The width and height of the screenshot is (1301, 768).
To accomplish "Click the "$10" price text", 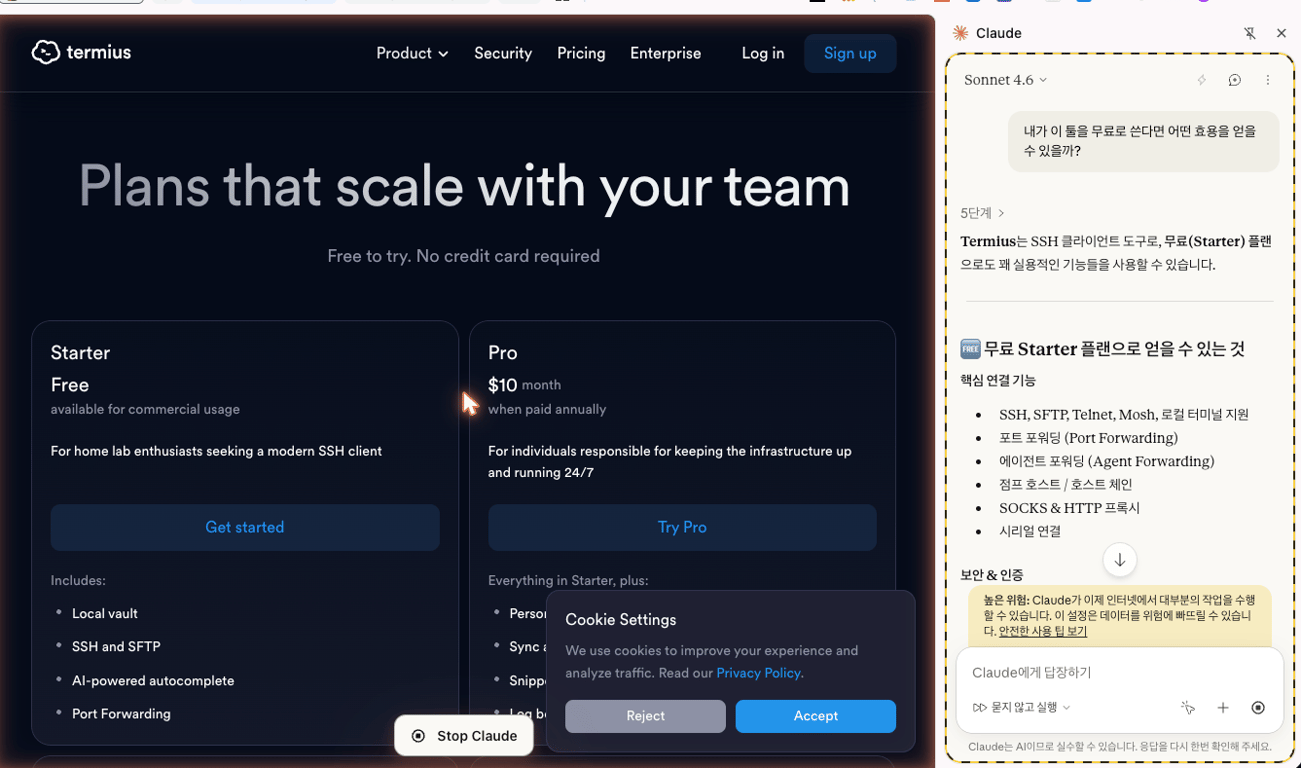I will pyautogui.click(x=502, y=385).
